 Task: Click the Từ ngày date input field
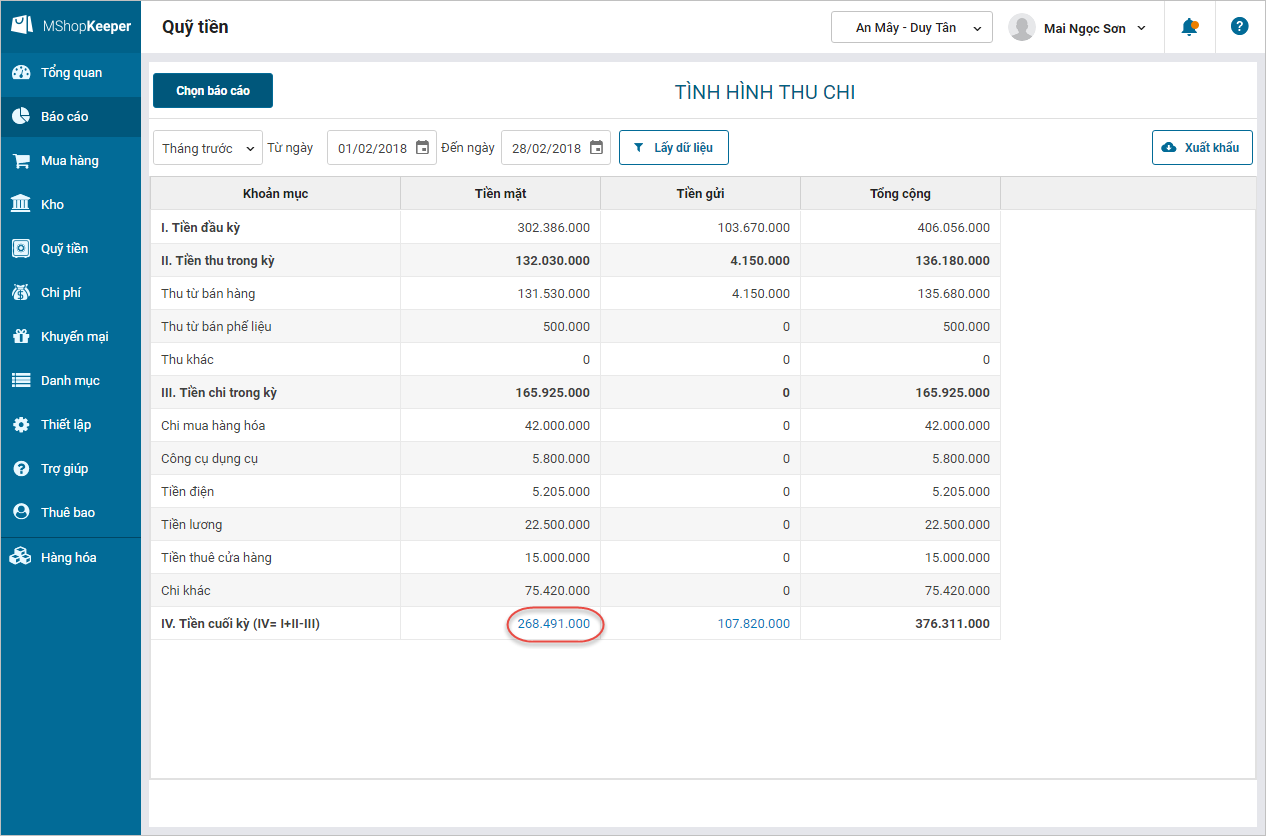tap(372, 148)
